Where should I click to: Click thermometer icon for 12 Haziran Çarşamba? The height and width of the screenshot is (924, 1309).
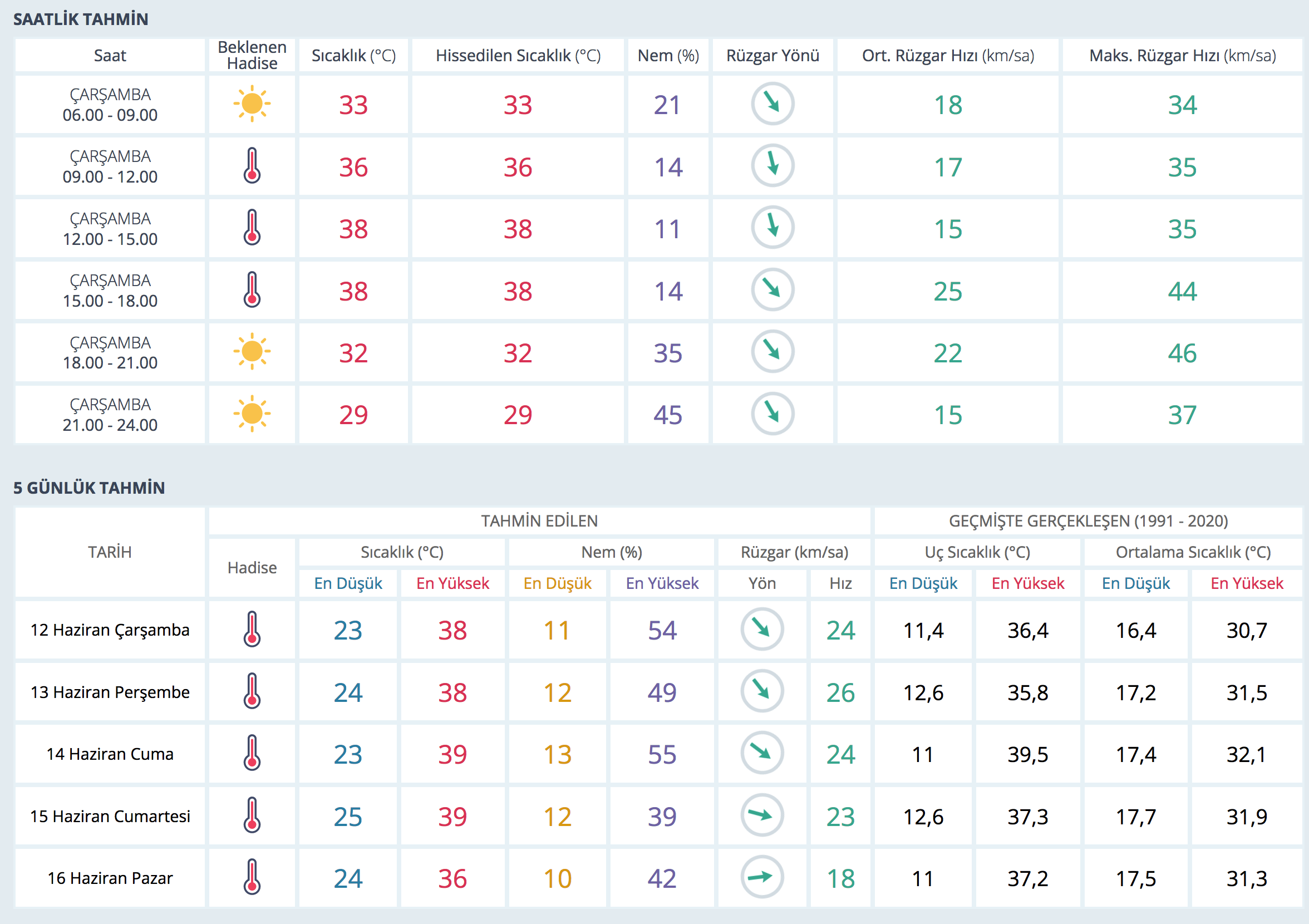(252, 629)
